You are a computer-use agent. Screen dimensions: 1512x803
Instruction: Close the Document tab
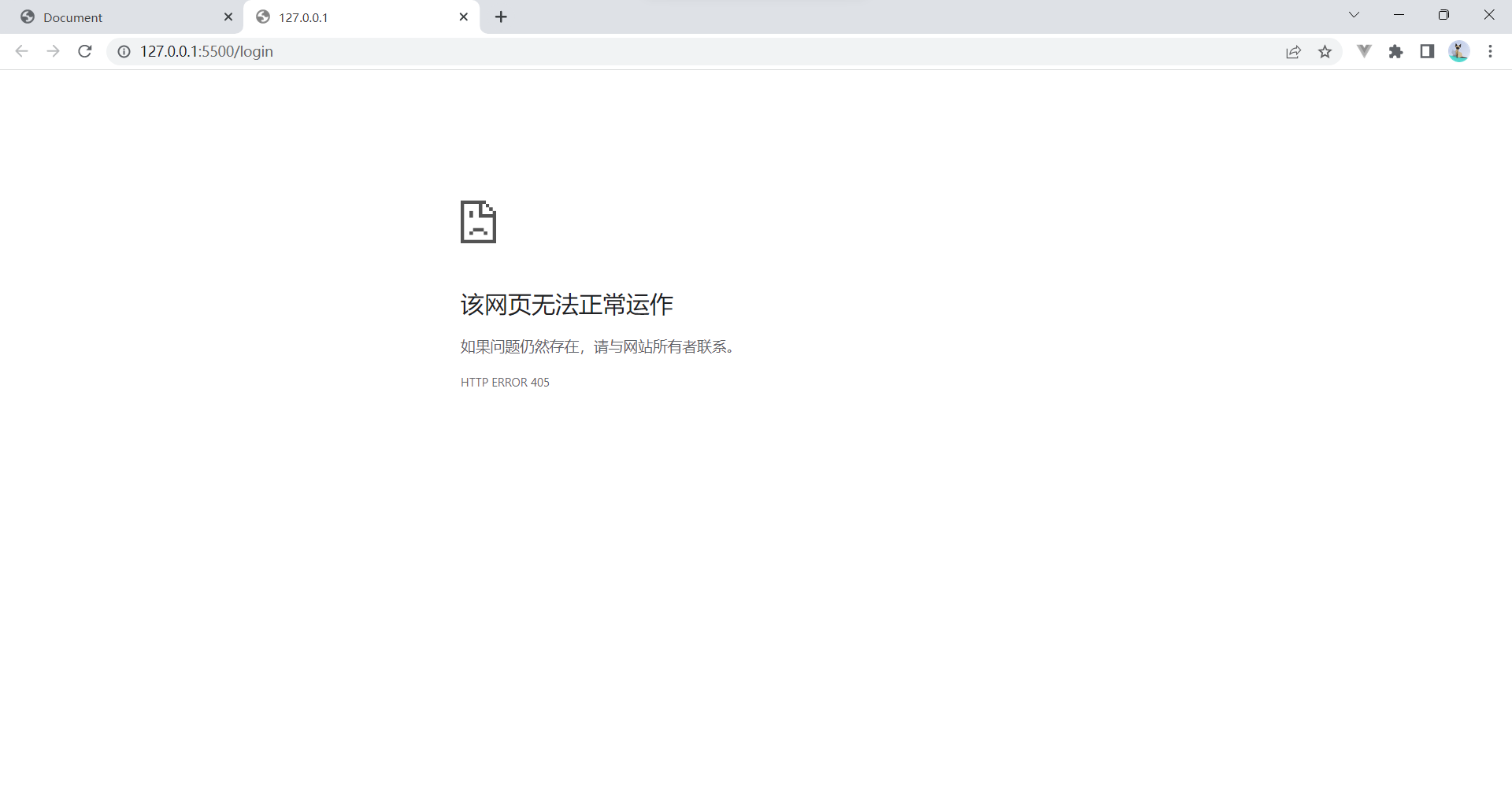(x=228, y=17)
